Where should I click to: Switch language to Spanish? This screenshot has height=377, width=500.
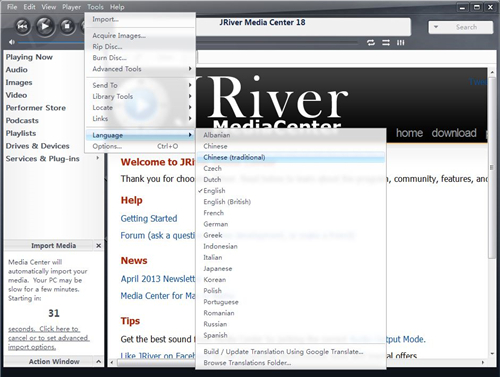pyautogui.click(x=291, y=335)
